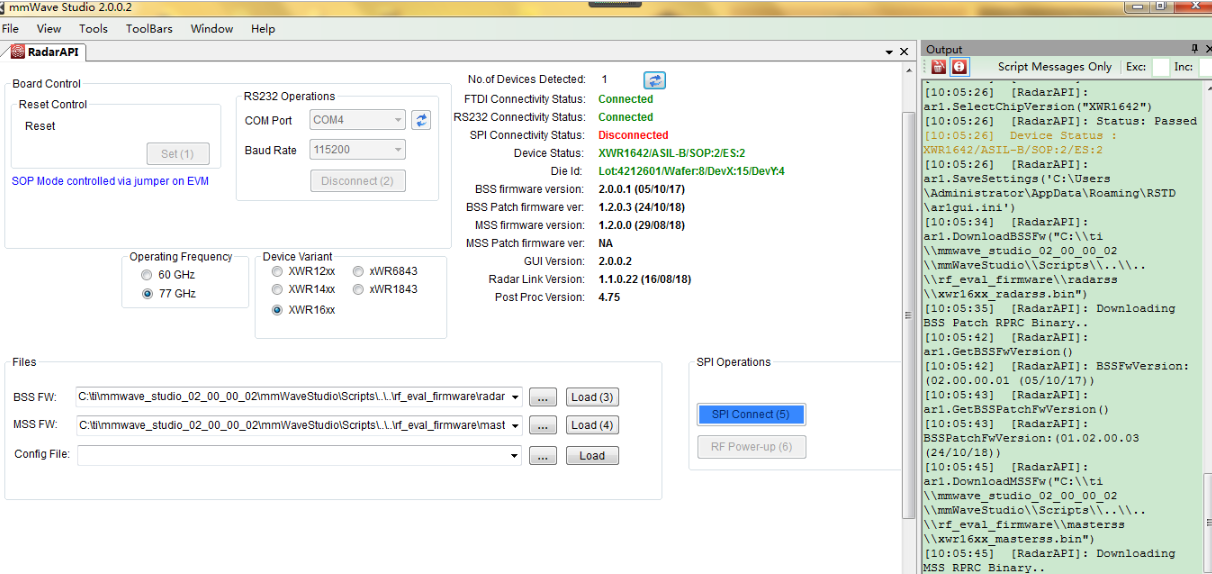The height and width of the screenshot is (574, 1212).
Task: Toggle Script Messages Only in Output
Action: point(1054,67)
